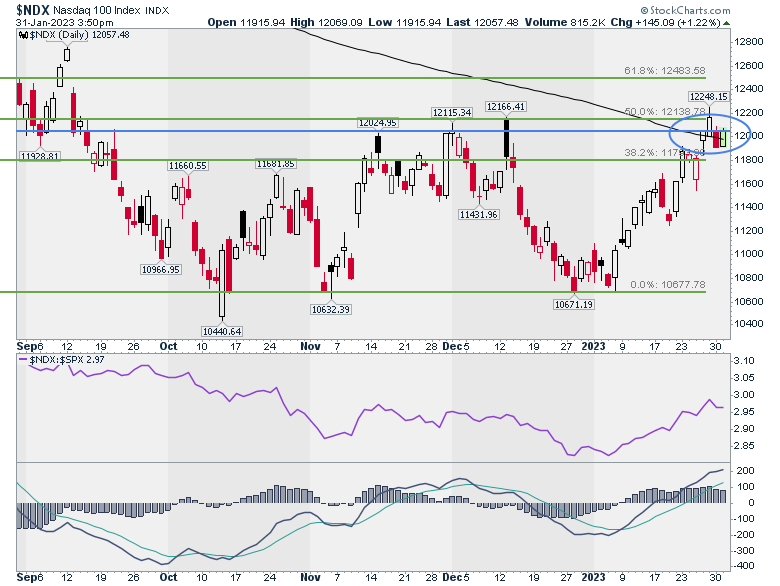Screen dimensions: 780x586
Task: Click the 2023 label on the upper date axis
Action: point(593,346)
